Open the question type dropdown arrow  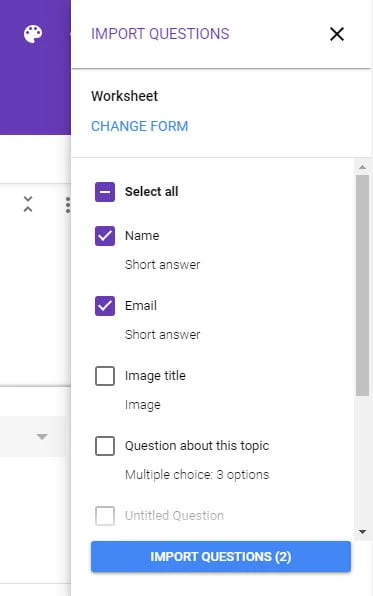coord(42,437)
